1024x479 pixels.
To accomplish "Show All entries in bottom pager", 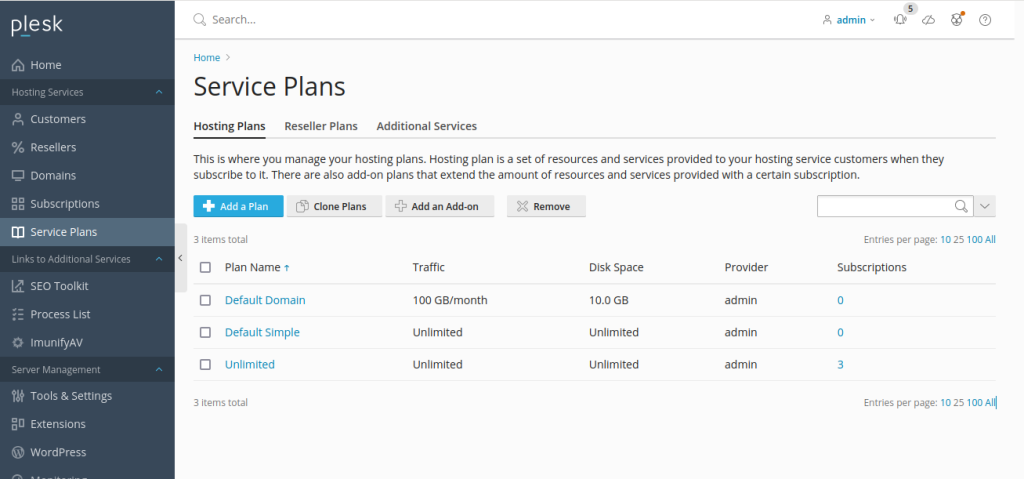I will click(x=990, y=403).
